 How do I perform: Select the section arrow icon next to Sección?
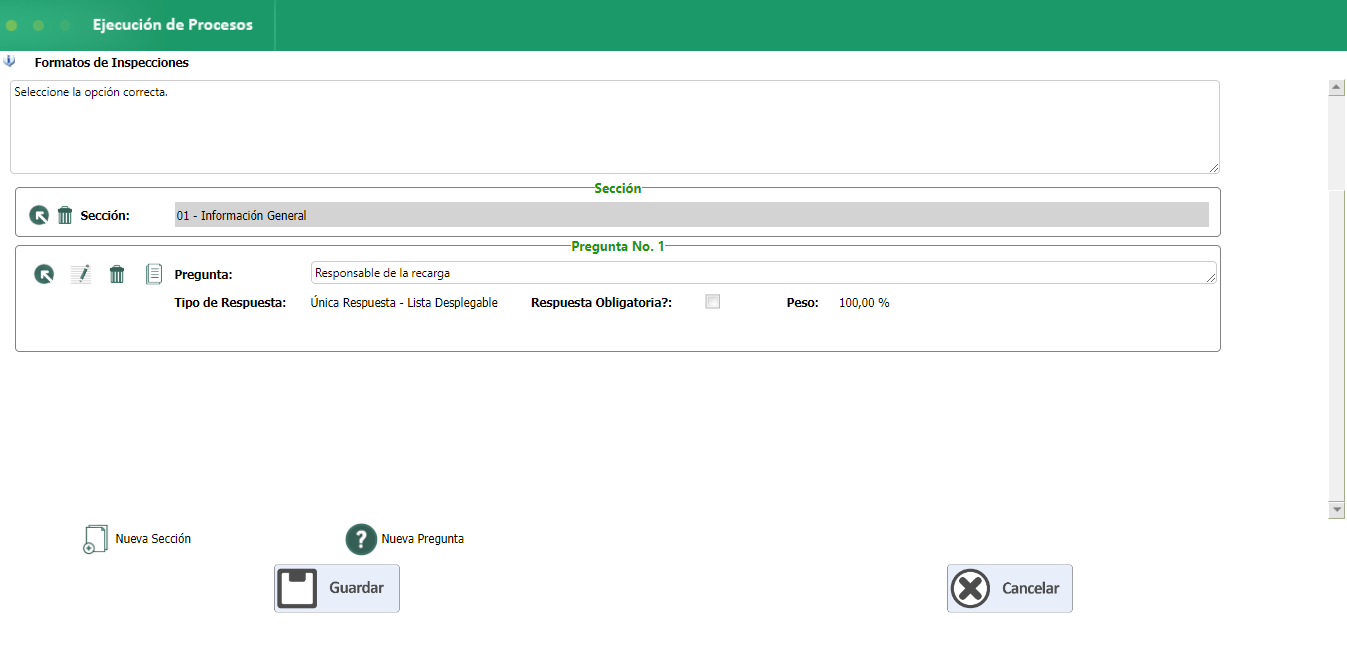pyautogui.click(x=39, y=215)
